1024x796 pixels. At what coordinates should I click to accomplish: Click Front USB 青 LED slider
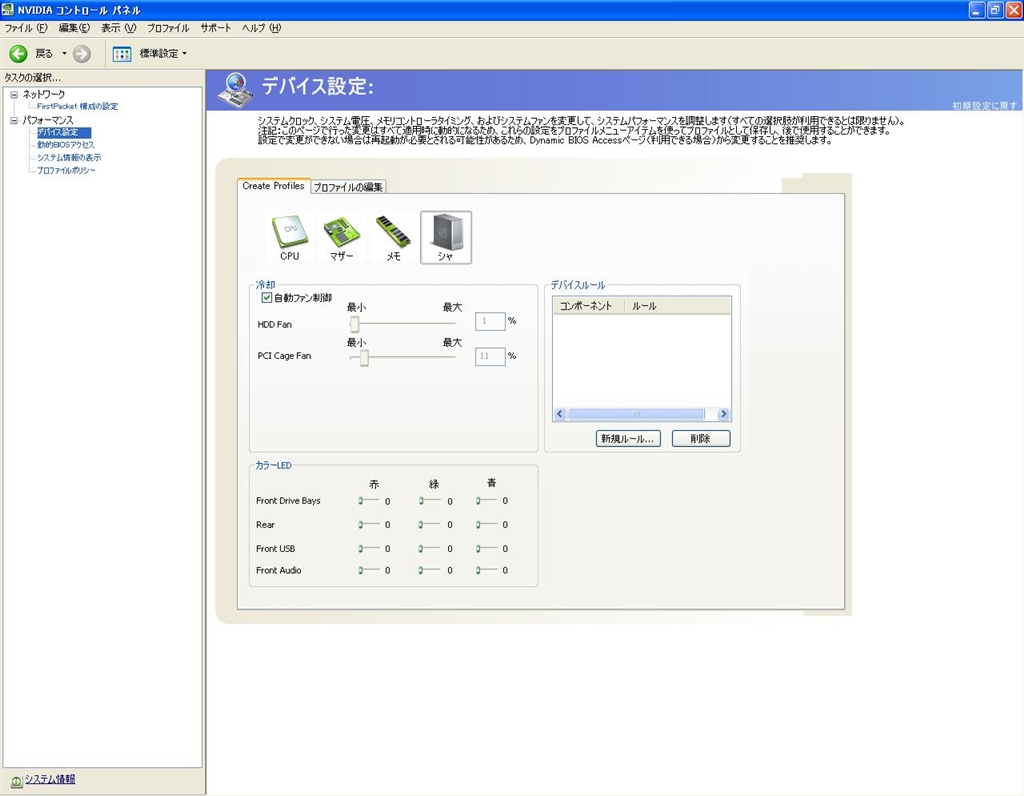487,549
